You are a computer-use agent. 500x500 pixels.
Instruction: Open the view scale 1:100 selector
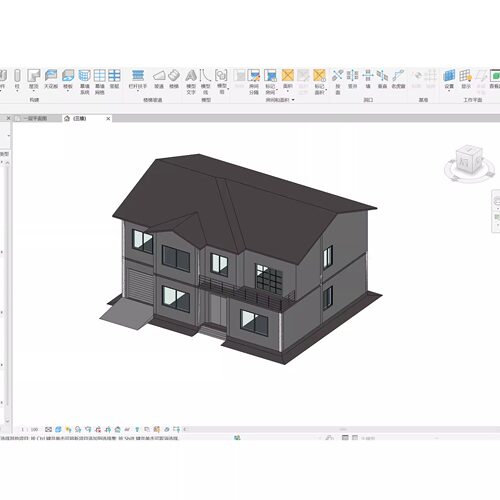point(30,429)
